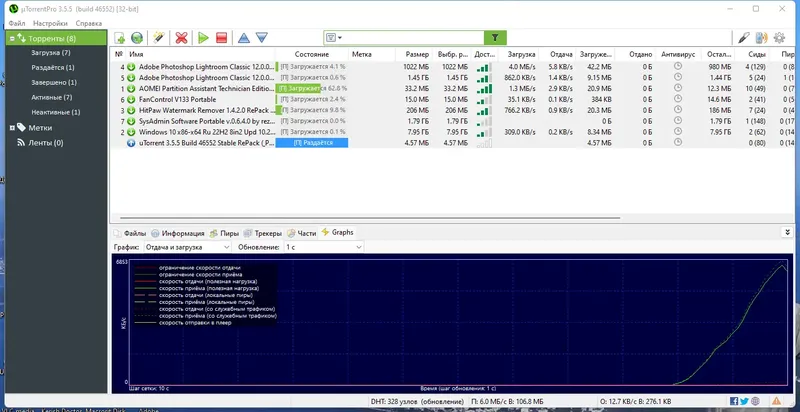
Task: Collapse the Торренты (8) tree node
Action: pyautogui.click(x=12, y=38)
